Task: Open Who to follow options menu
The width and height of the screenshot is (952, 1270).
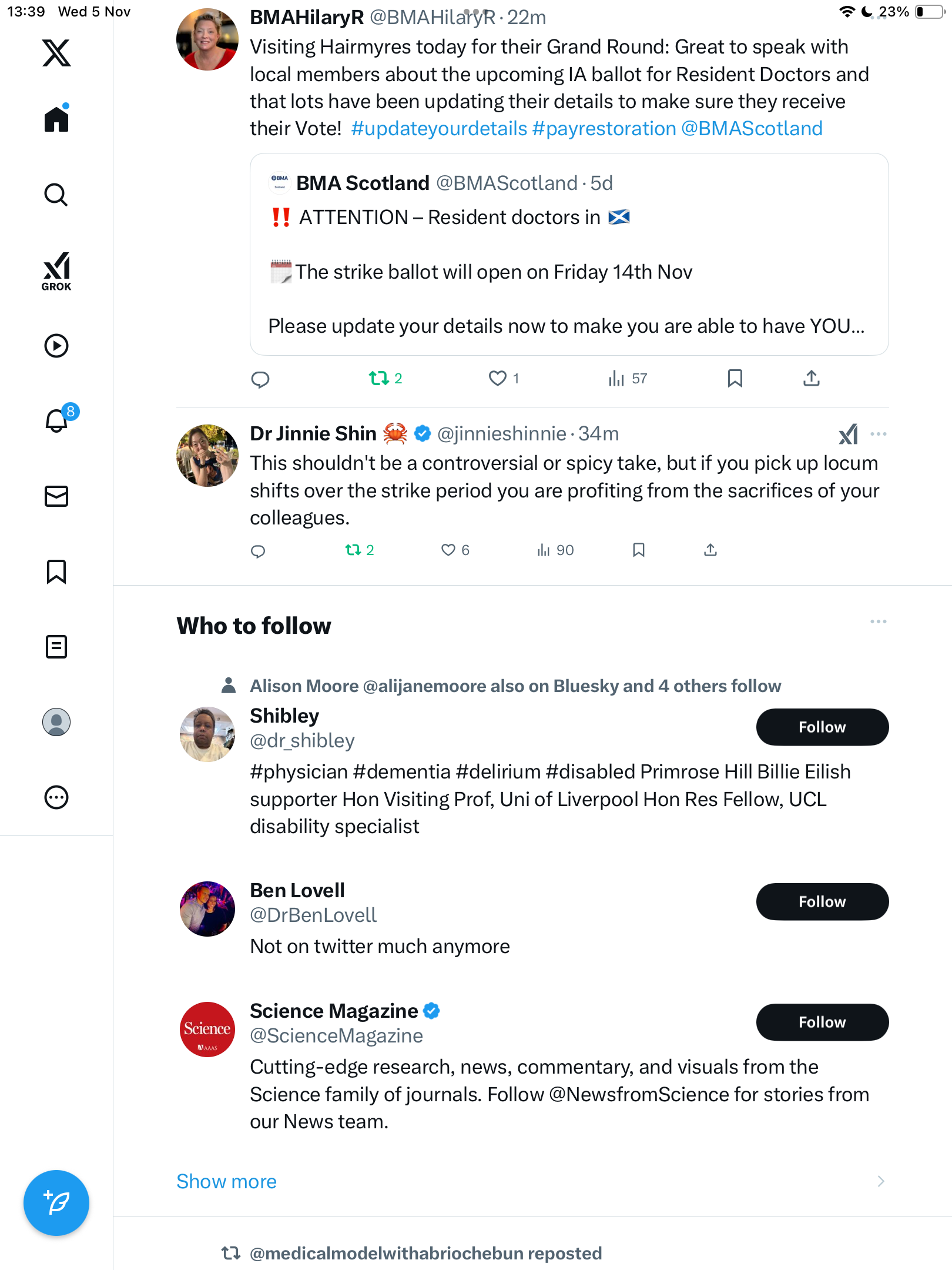Action: pos(879,621)
